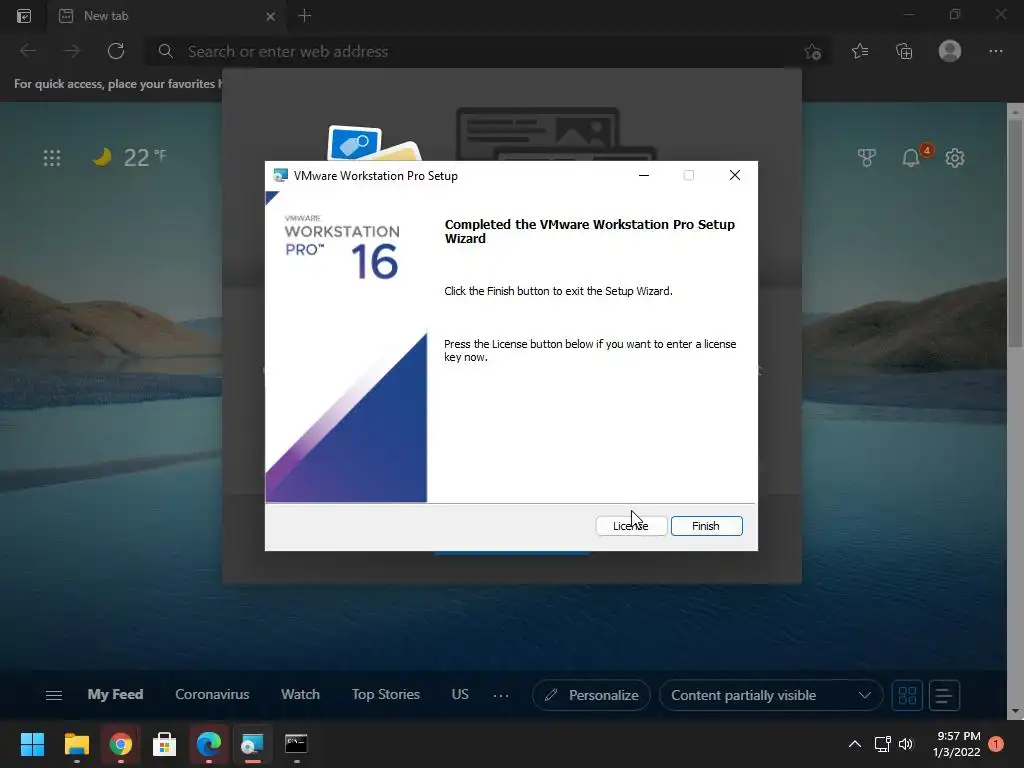Image resolution: width=1024 pixels, height=768 pixels.
Task: Select the Watch feed tab
Action: click(x=300, y=694)
